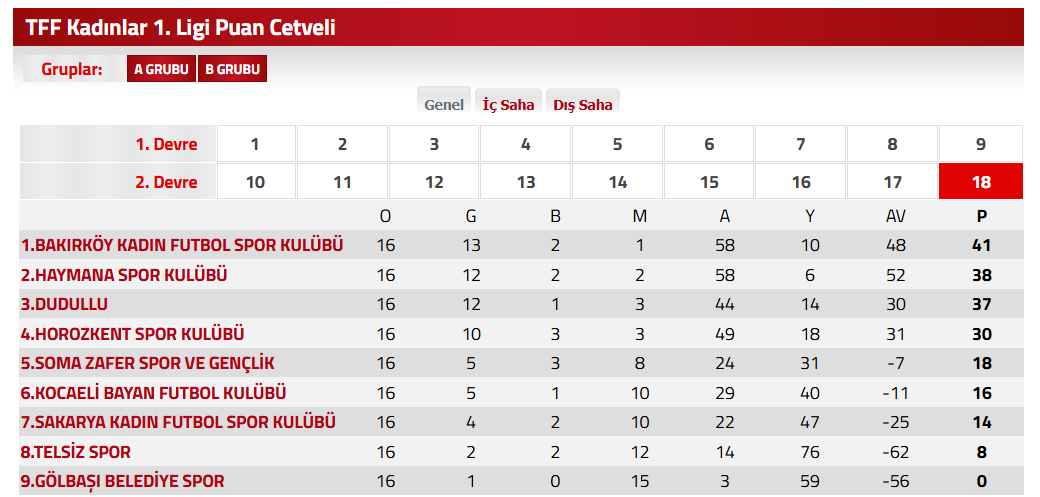The height and width of the screenshot is (497, 1040).
Task: Jump to week 9 standings
Action: 981,144
